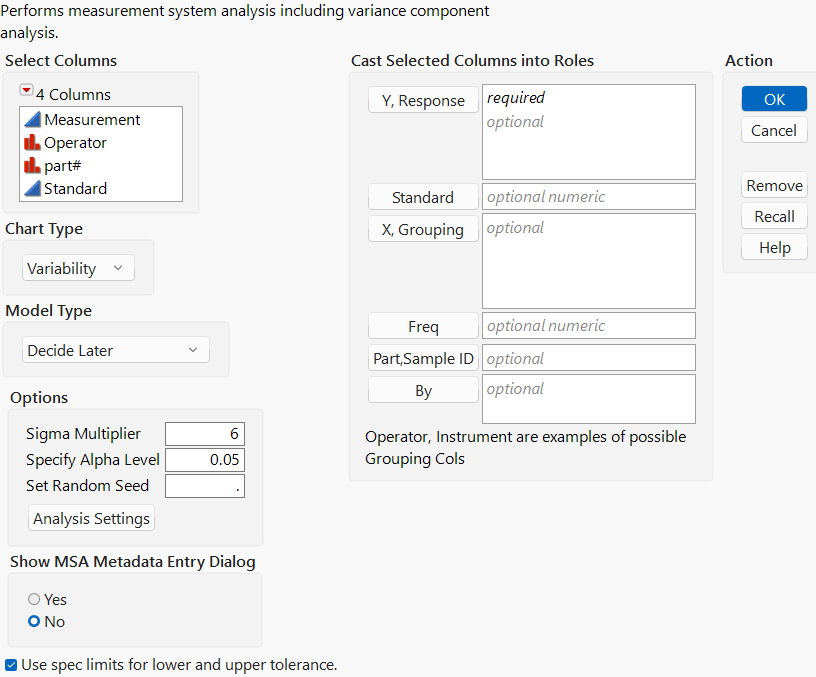Screen dimensions: 816x677
Task: Click the Y, Response role button
Action: (x=423, y=100)
